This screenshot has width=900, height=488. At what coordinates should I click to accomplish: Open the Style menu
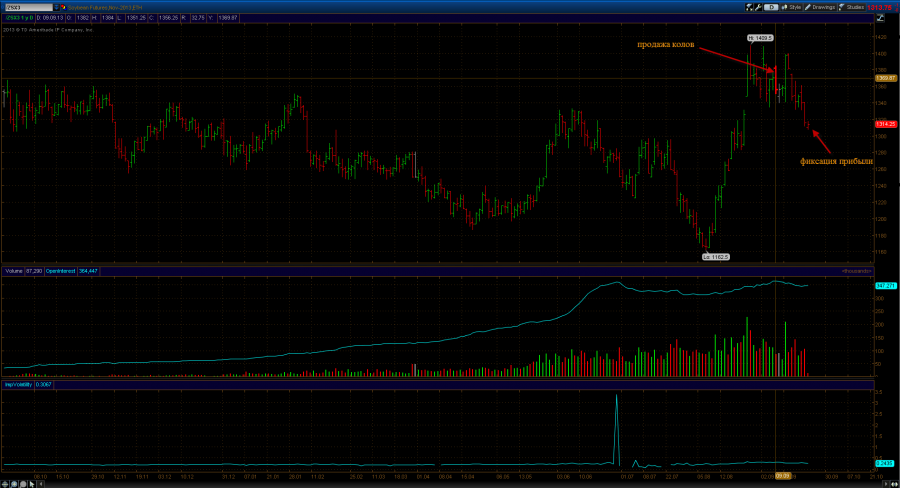[792, 7]
